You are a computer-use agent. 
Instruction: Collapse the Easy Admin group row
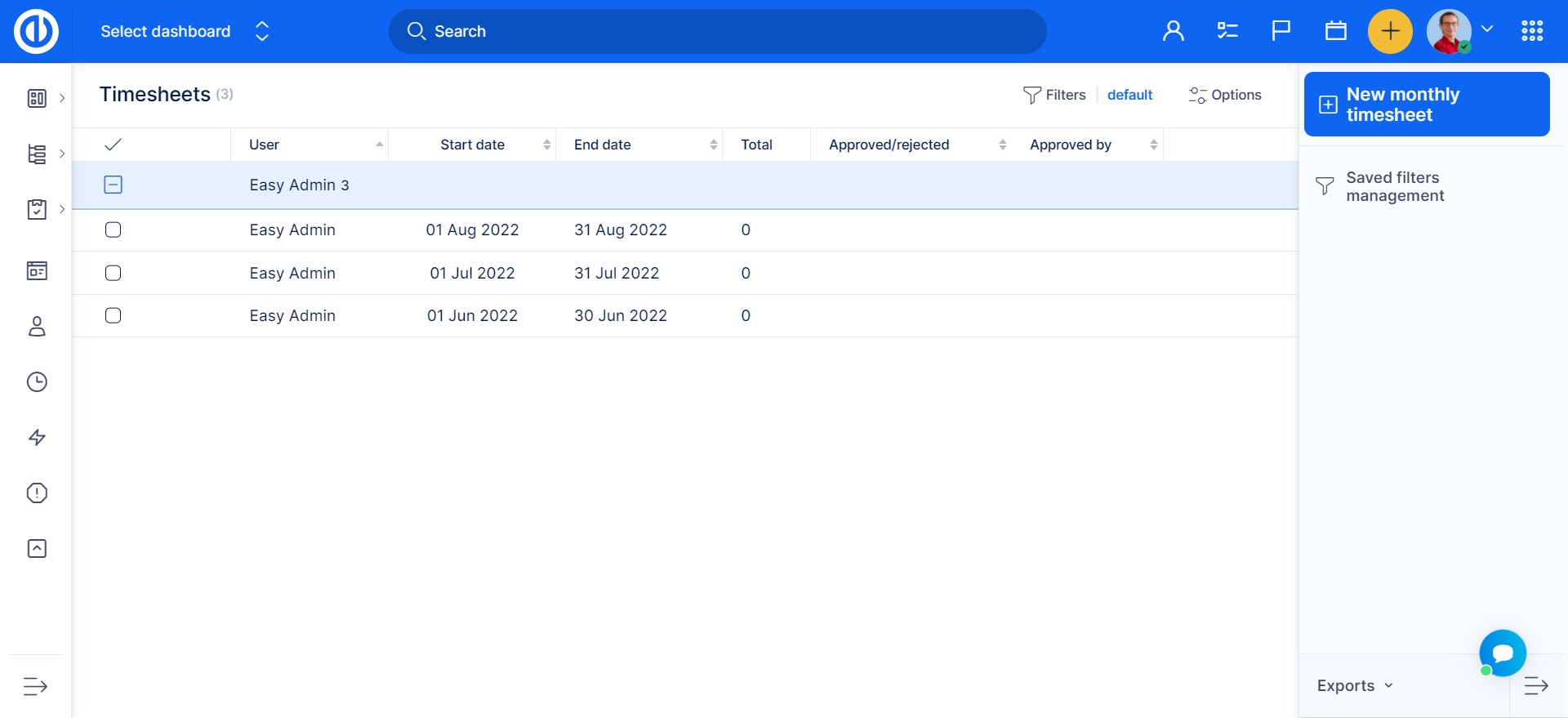click(x=114, y=185)
